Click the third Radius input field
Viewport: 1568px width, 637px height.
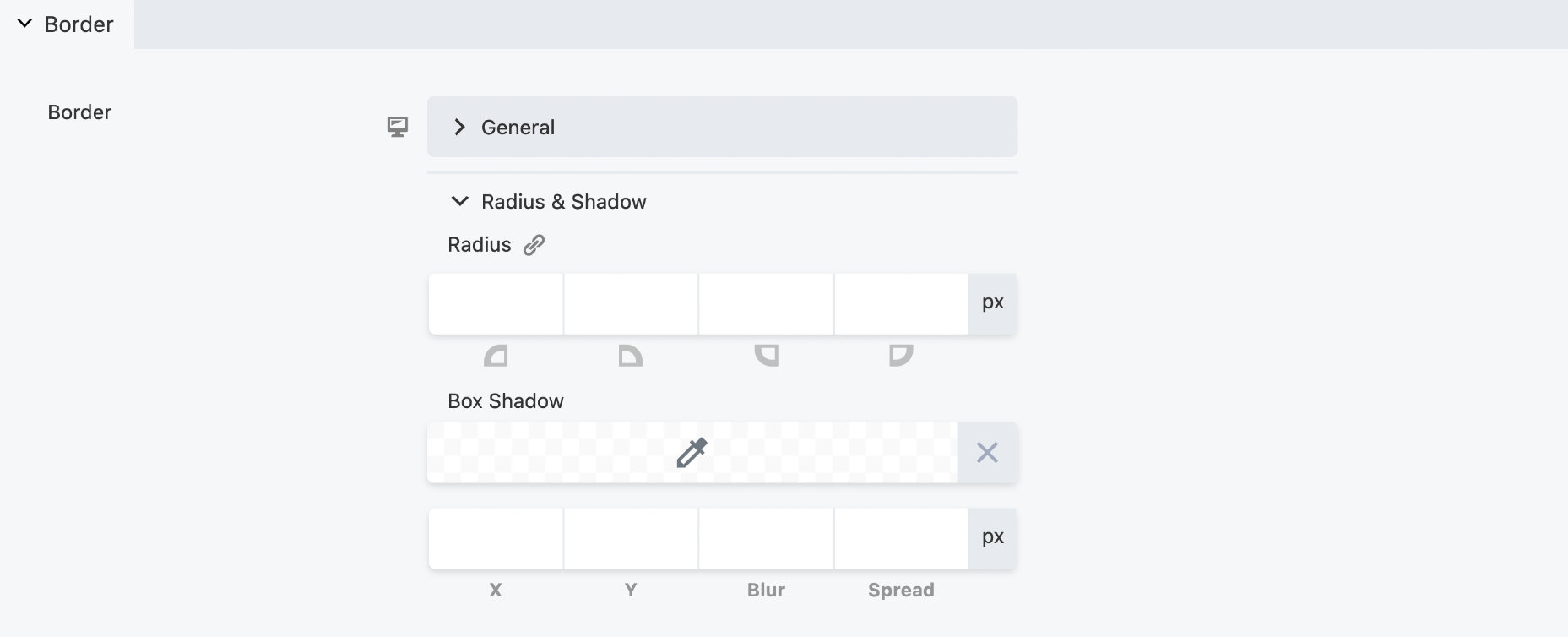(x=766, y=303)
